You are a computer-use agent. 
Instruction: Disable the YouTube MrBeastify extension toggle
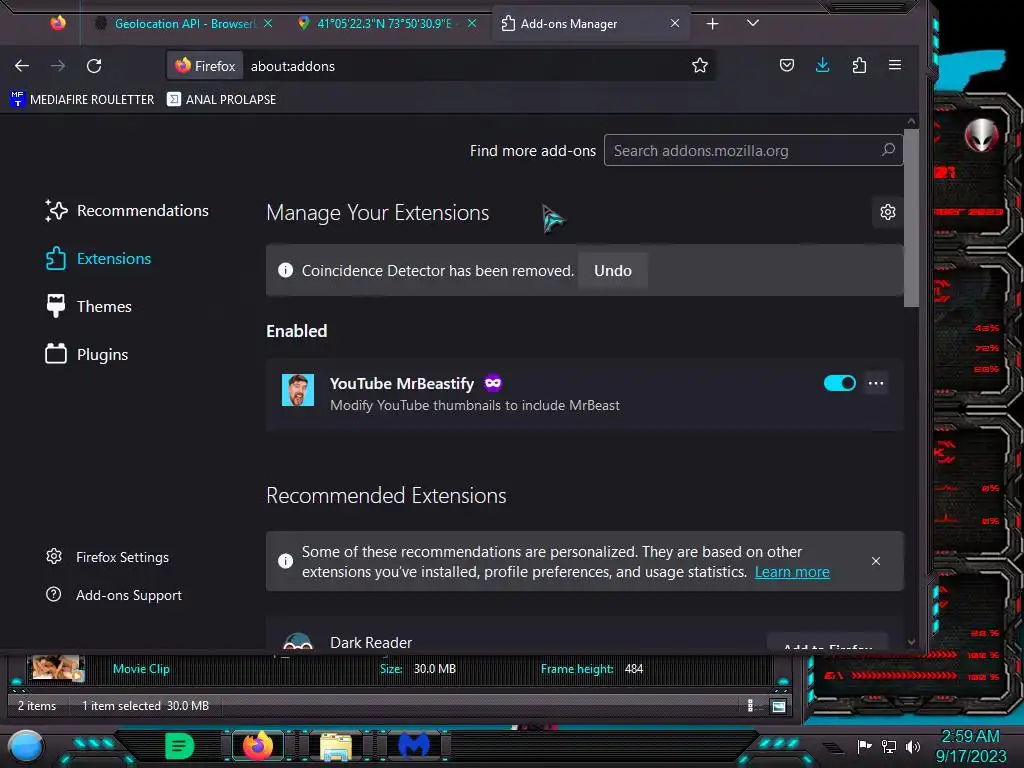pyautogui.click(x=840, y=383)
